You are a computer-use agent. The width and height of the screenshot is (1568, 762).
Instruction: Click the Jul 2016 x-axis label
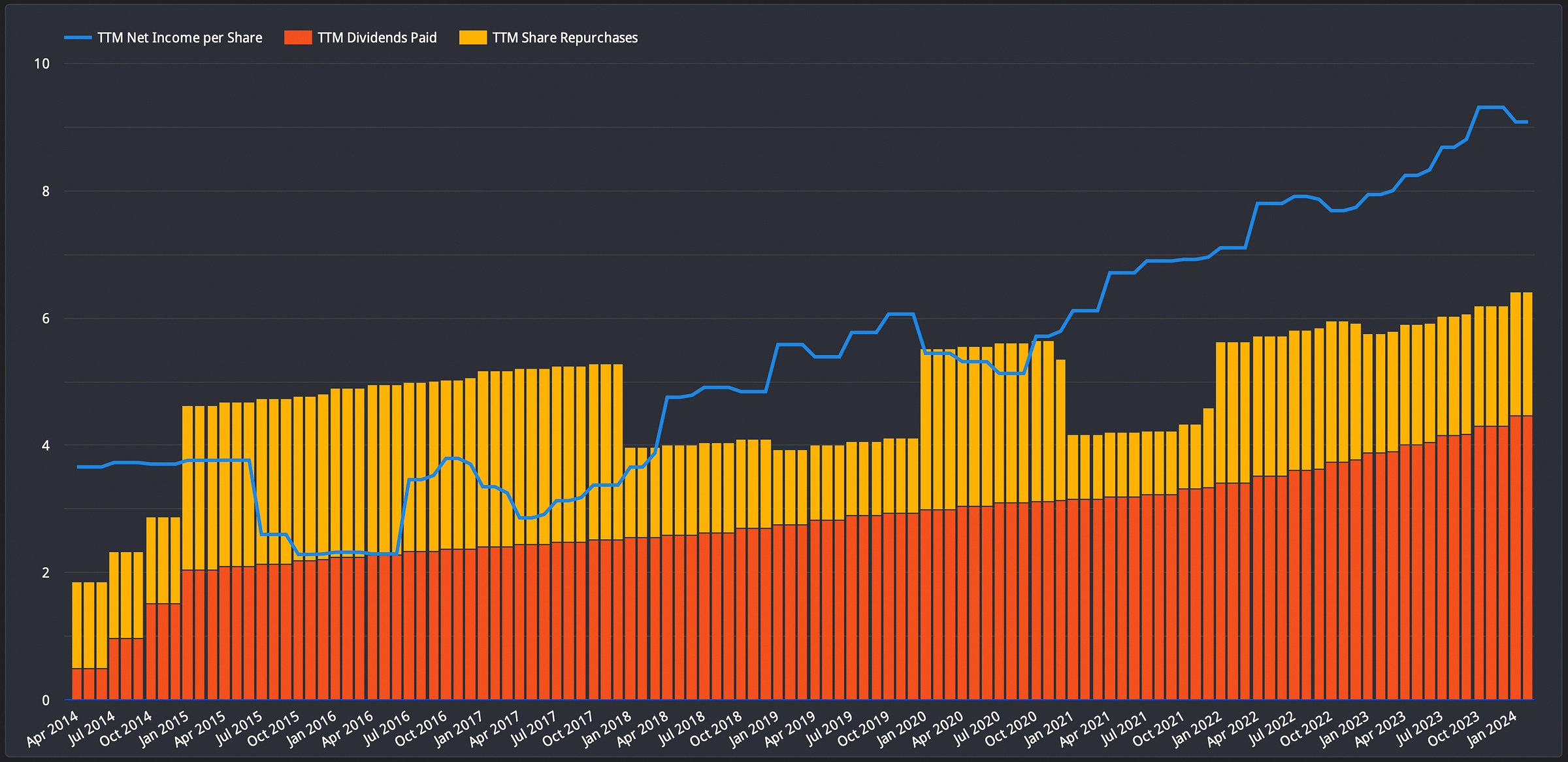[387, 727]
